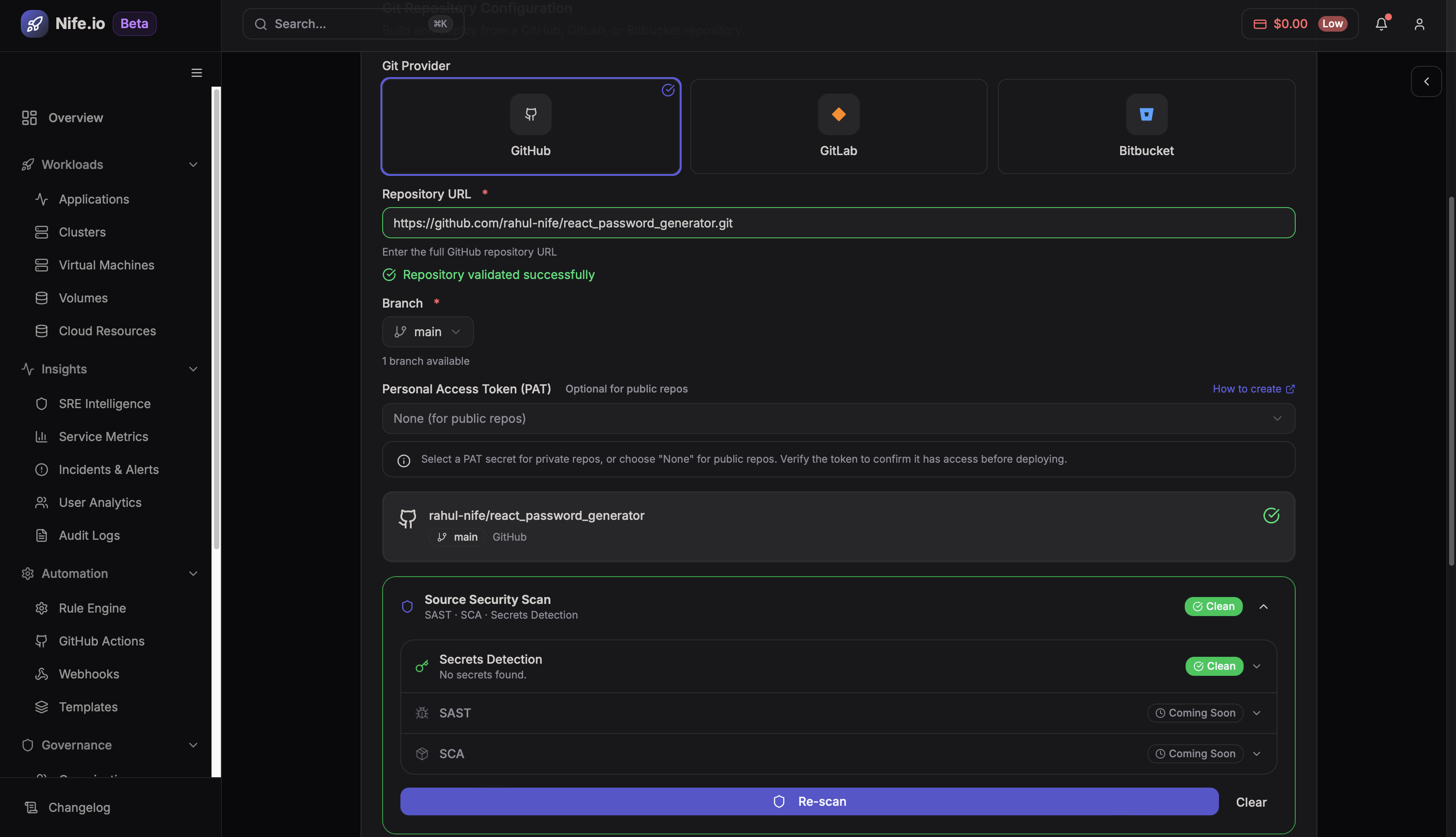Click the Repository URL input field
This screenshot has width=1456, height=837.
point(838,223)
